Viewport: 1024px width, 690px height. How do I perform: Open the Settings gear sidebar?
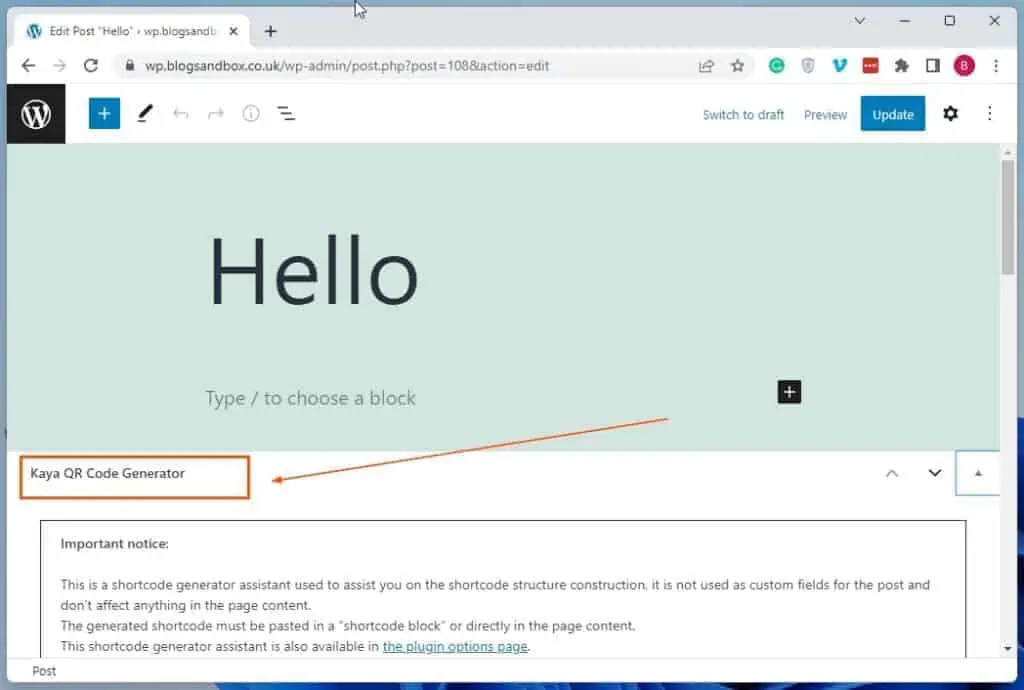pos(950,114)
